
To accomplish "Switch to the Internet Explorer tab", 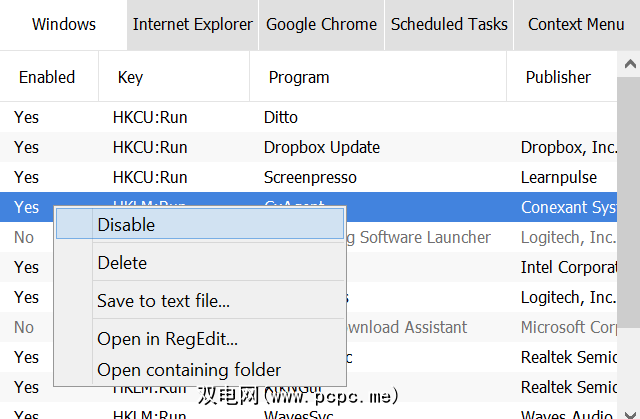I will click(x=192, y=25).
